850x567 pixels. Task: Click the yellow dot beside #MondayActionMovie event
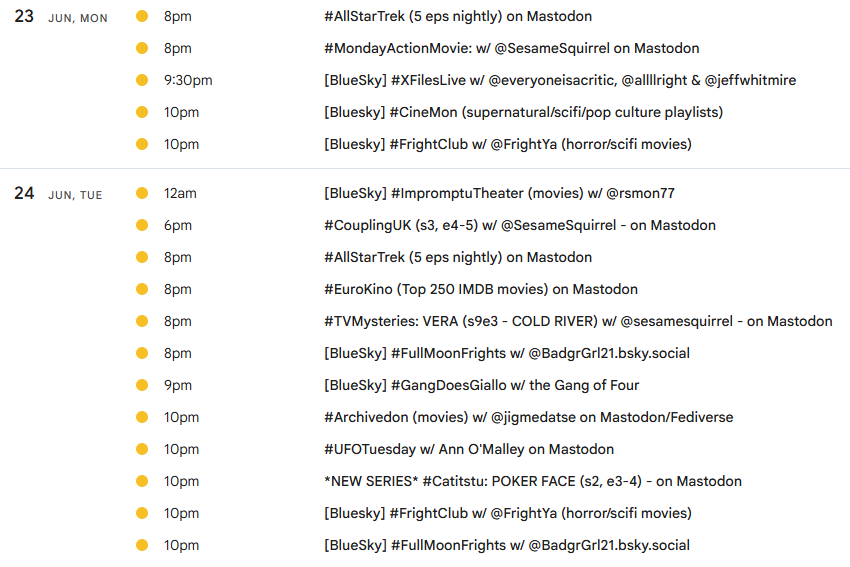(x=142, y=48)
